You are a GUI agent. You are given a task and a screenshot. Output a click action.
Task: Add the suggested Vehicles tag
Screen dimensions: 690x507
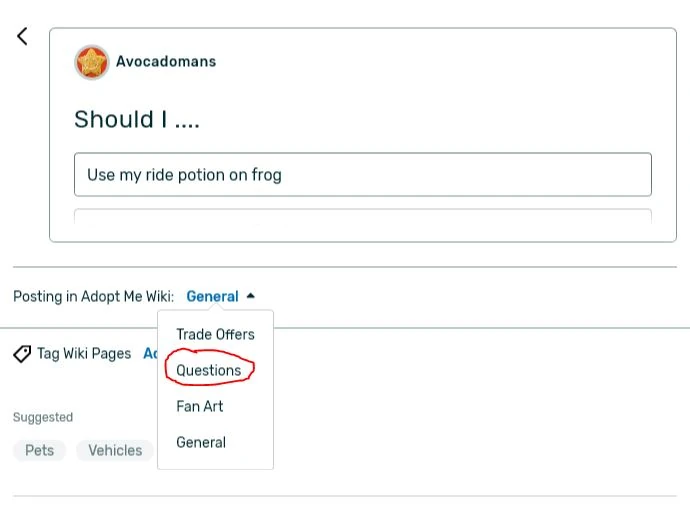(x=115, y=450)
